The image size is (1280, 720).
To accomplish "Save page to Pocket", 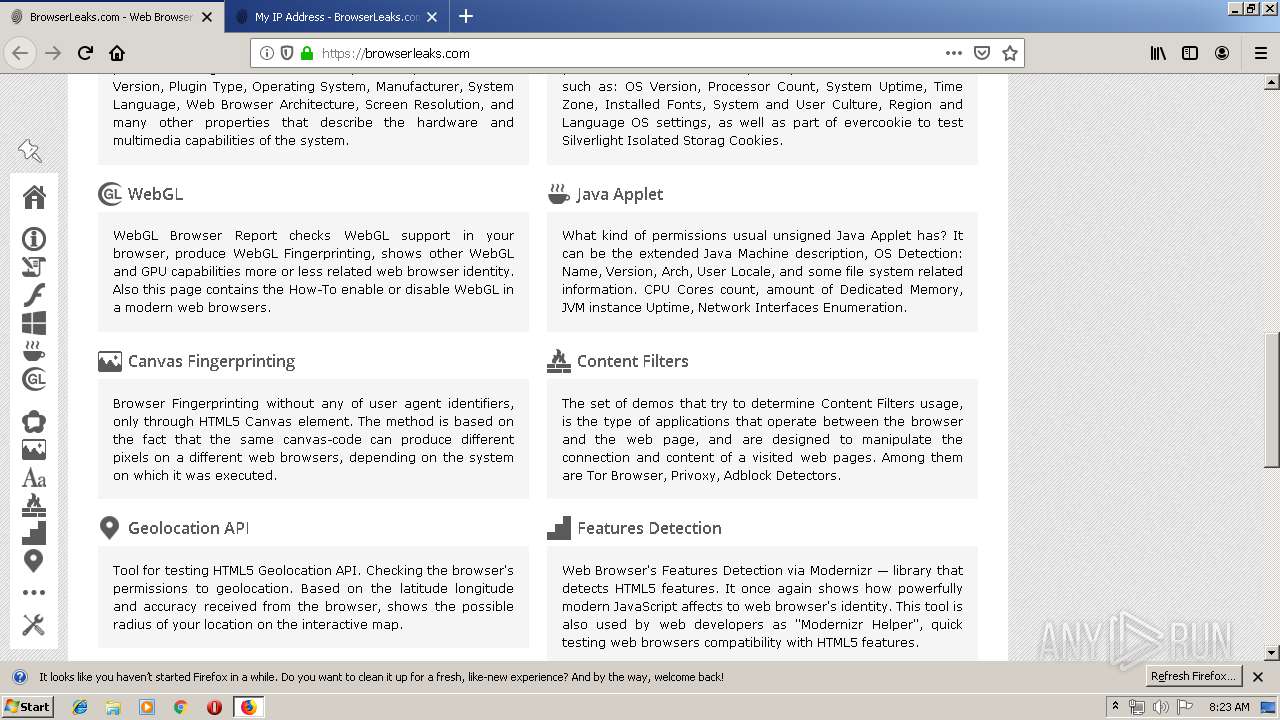I will [x=982, y=53].
